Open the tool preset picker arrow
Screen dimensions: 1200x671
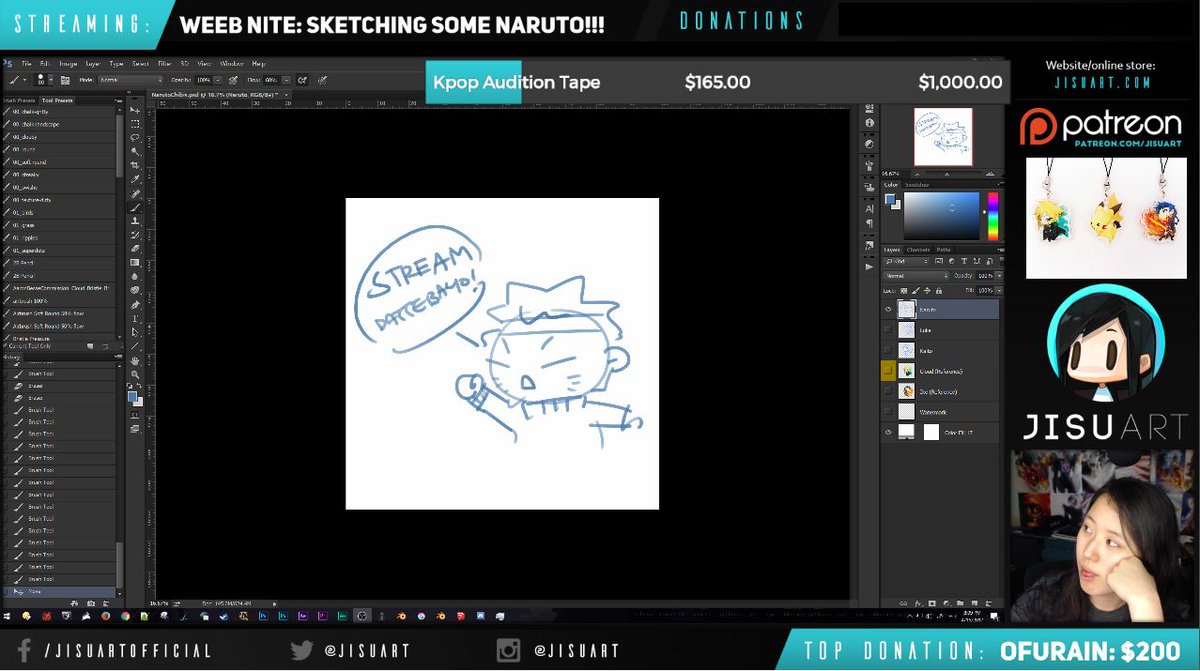point(27,79)
